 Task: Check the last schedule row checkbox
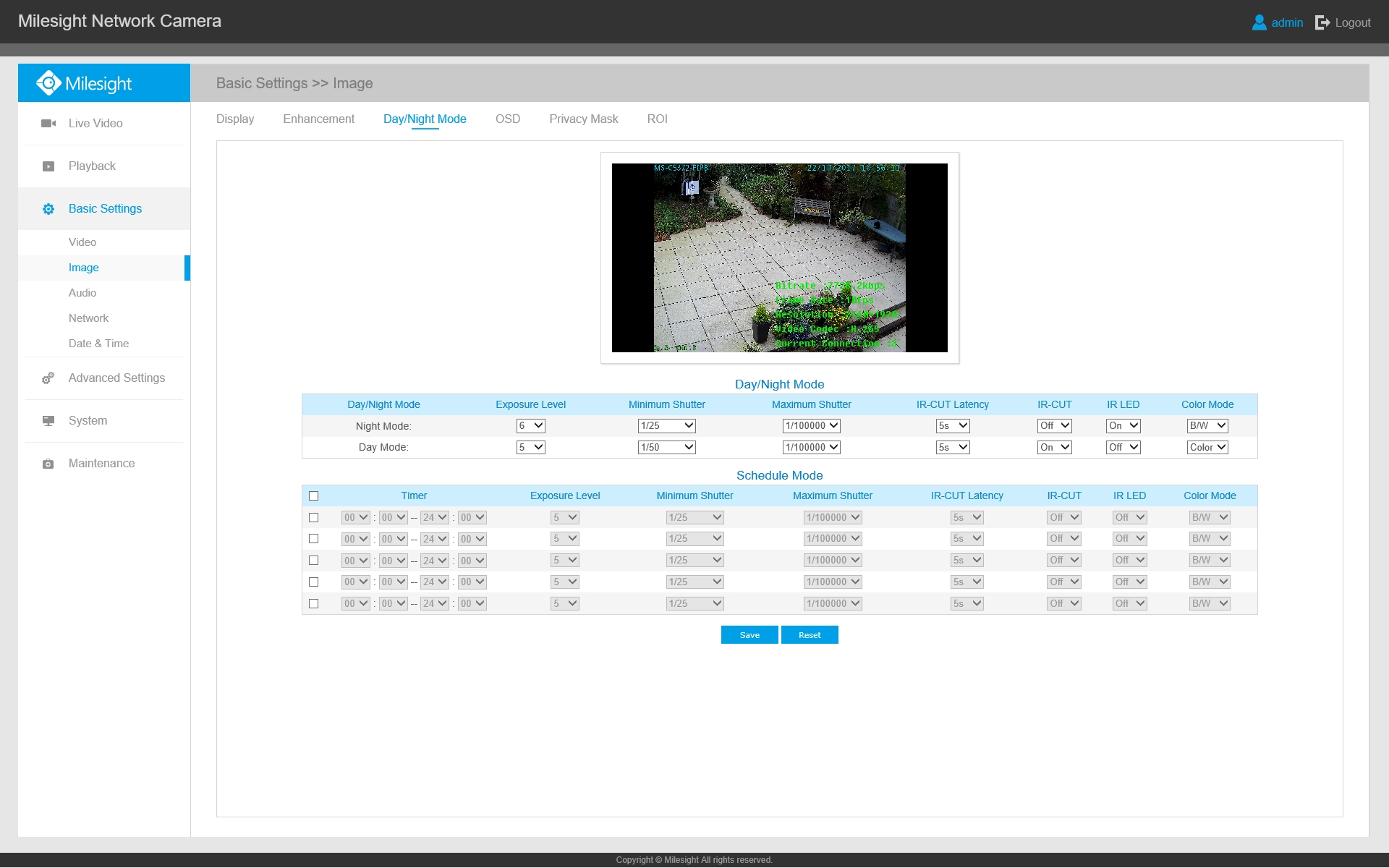(x=313, y=604)
